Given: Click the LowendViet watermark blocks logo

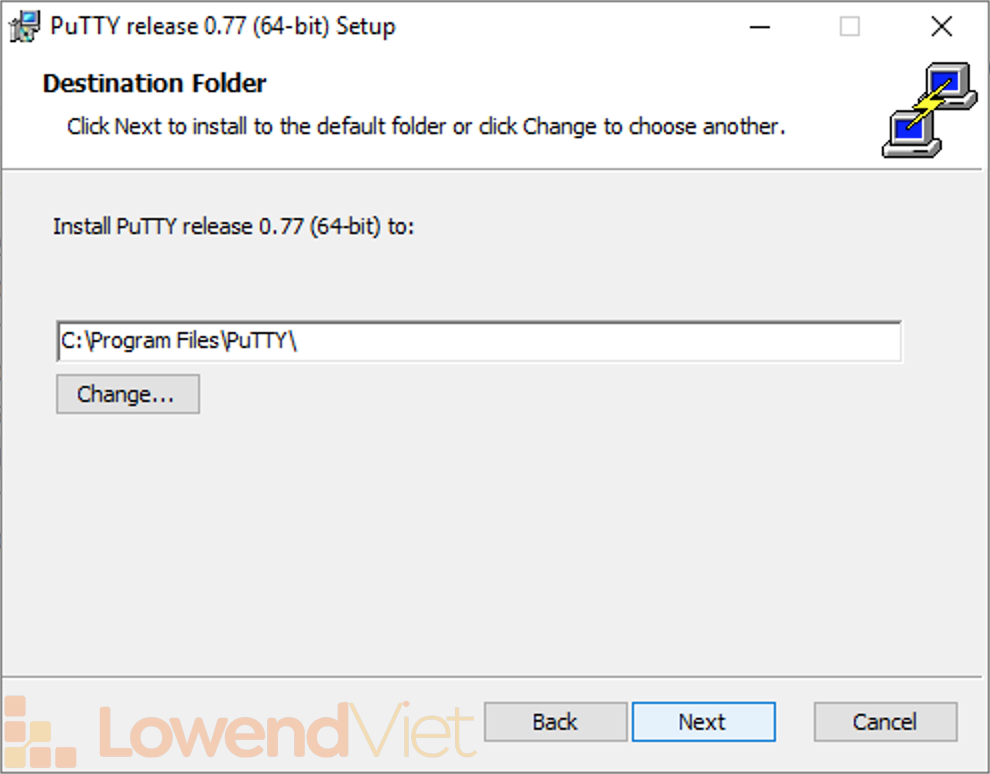Looking at the screenshot, I should [x=40, y=733].
